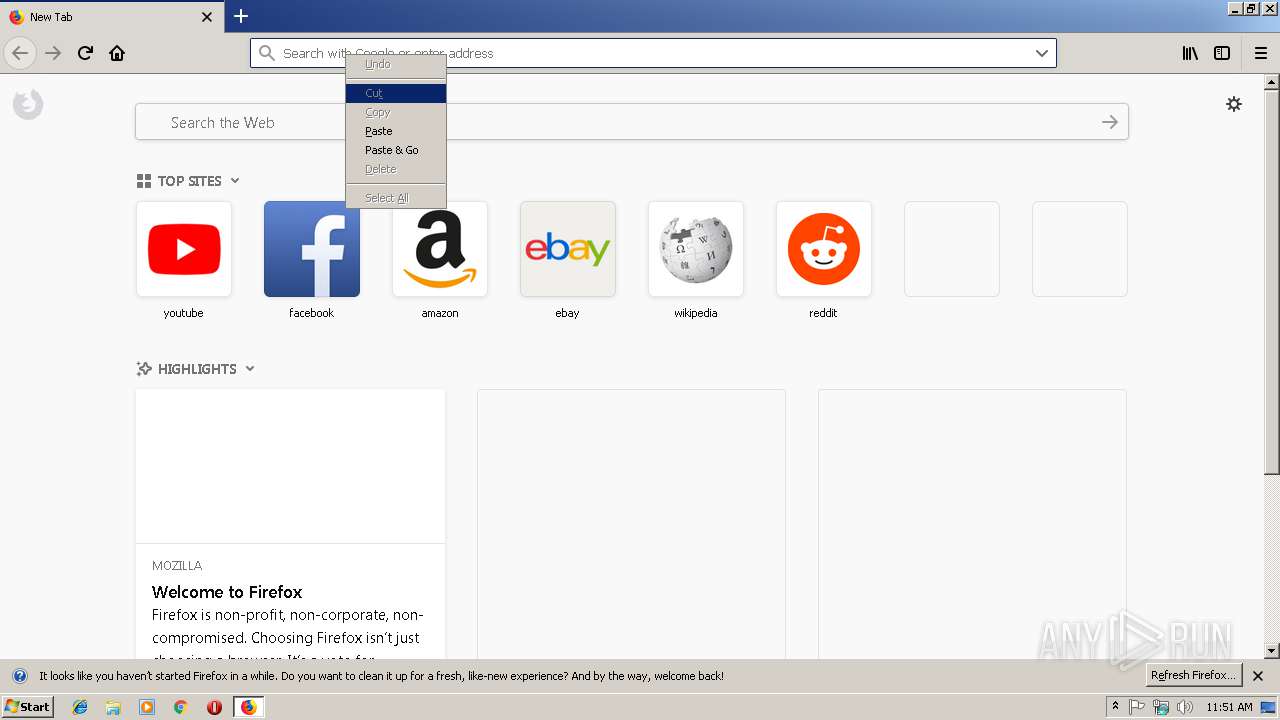Screen dimensions: 1280x720
Task: Click the 11:51 AM clock
Action: (1229, 707)
